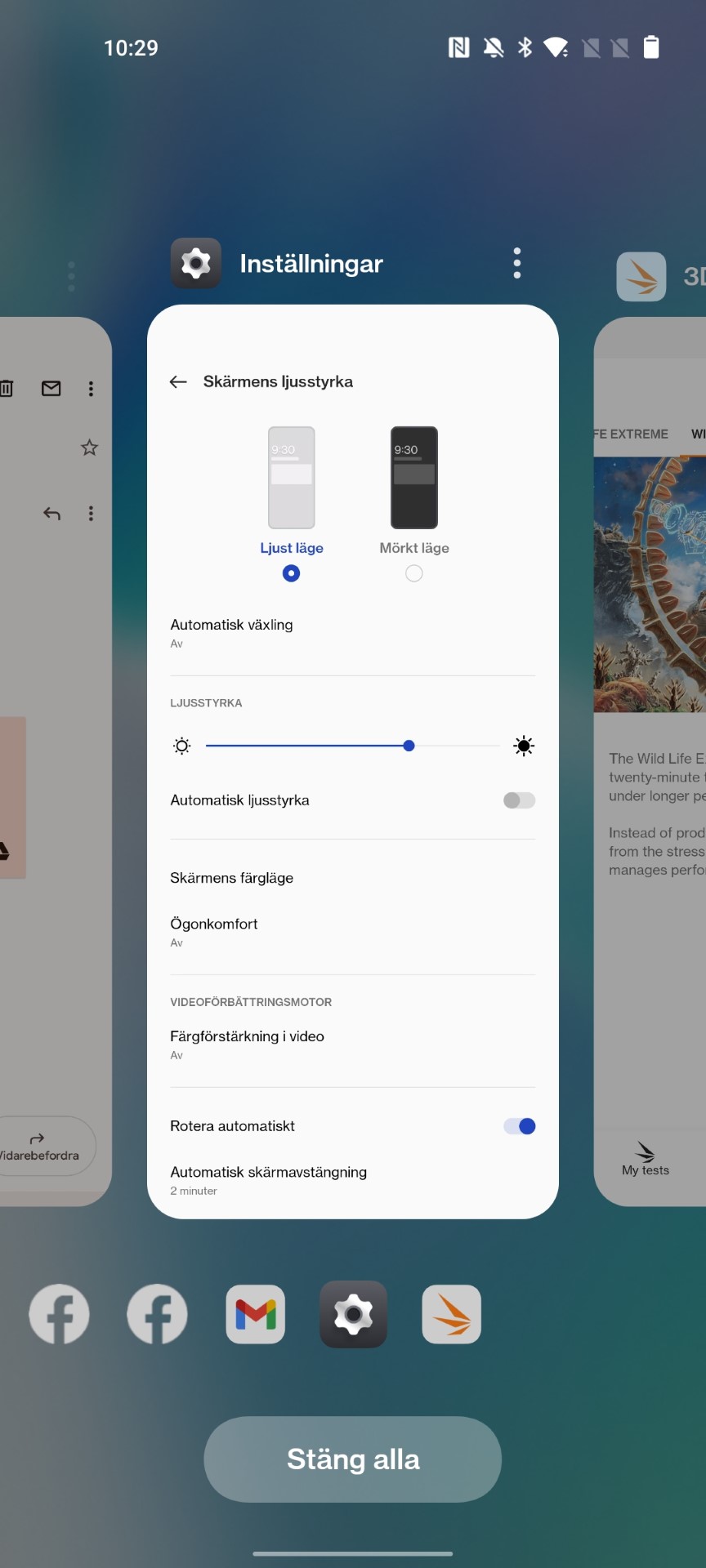
Task: Disable the Rotera automatiskt toggle
Action: [519, 1126]
